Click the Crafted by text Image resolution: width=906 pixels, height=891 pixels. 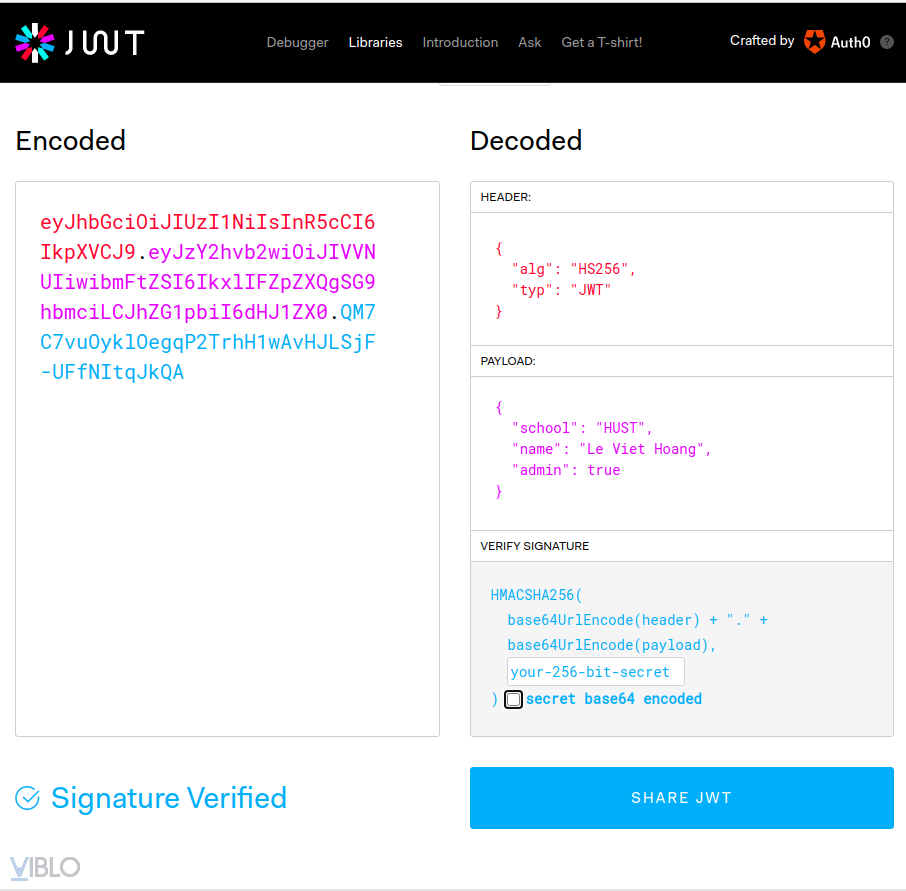tap(762, 41)
